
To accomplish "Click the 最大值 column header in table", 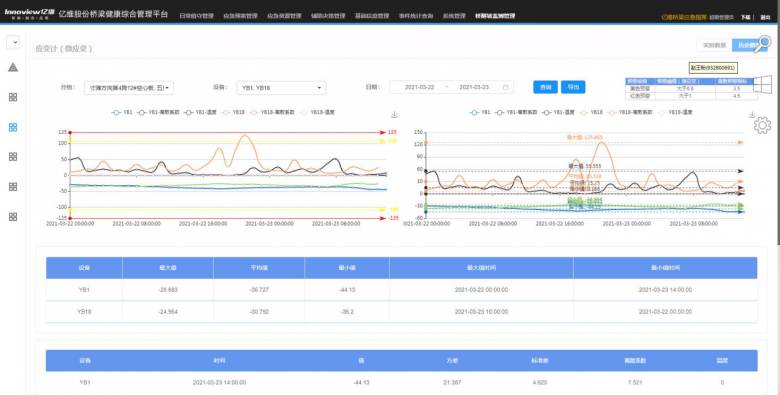I will (168, 268).
